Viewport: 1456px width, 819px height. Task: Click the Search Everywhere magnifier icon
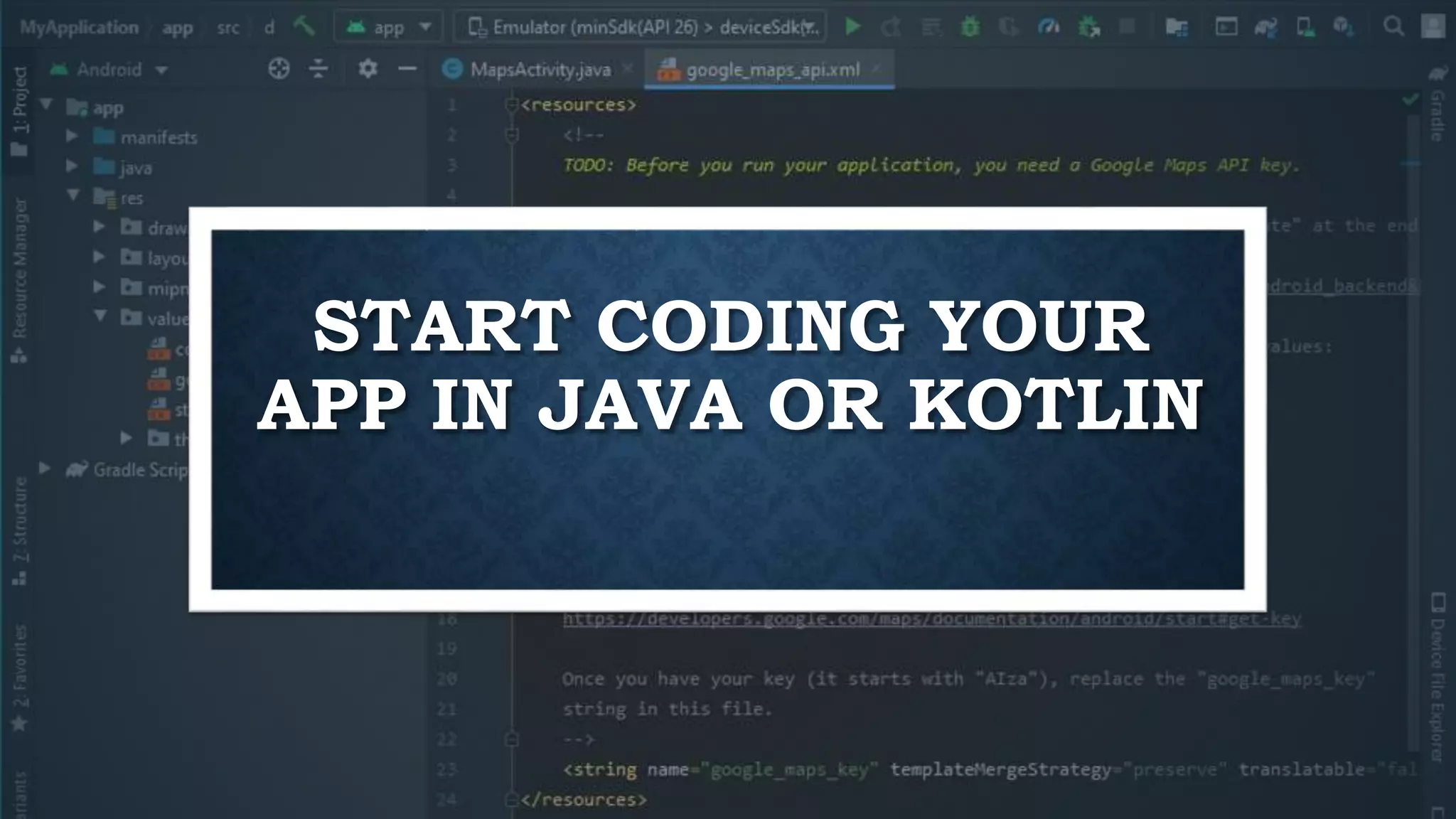[1393, 27]
